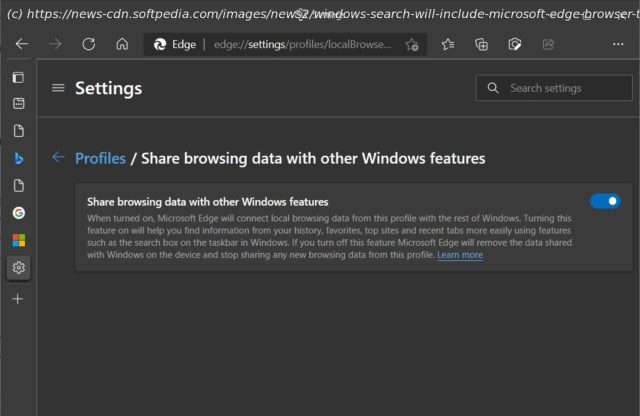This screenshot has height=416, width=640.
Task: Open the Google tab in vertical sidebar
Action: pos(18,213)
